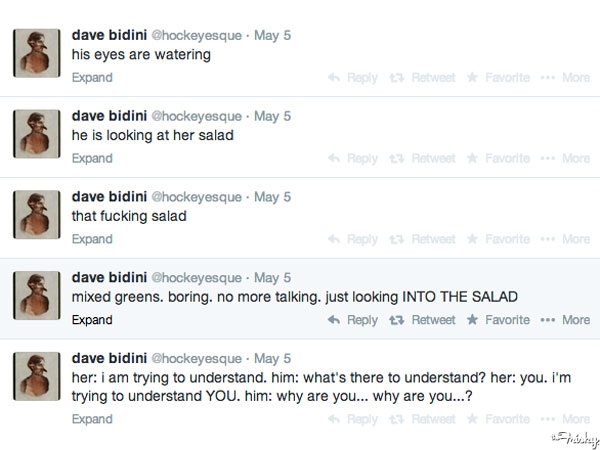Screen dimensions: 600x450
Task: Retweet the 'his eyes are watering' tweet
Action: (x=425, y=77)
